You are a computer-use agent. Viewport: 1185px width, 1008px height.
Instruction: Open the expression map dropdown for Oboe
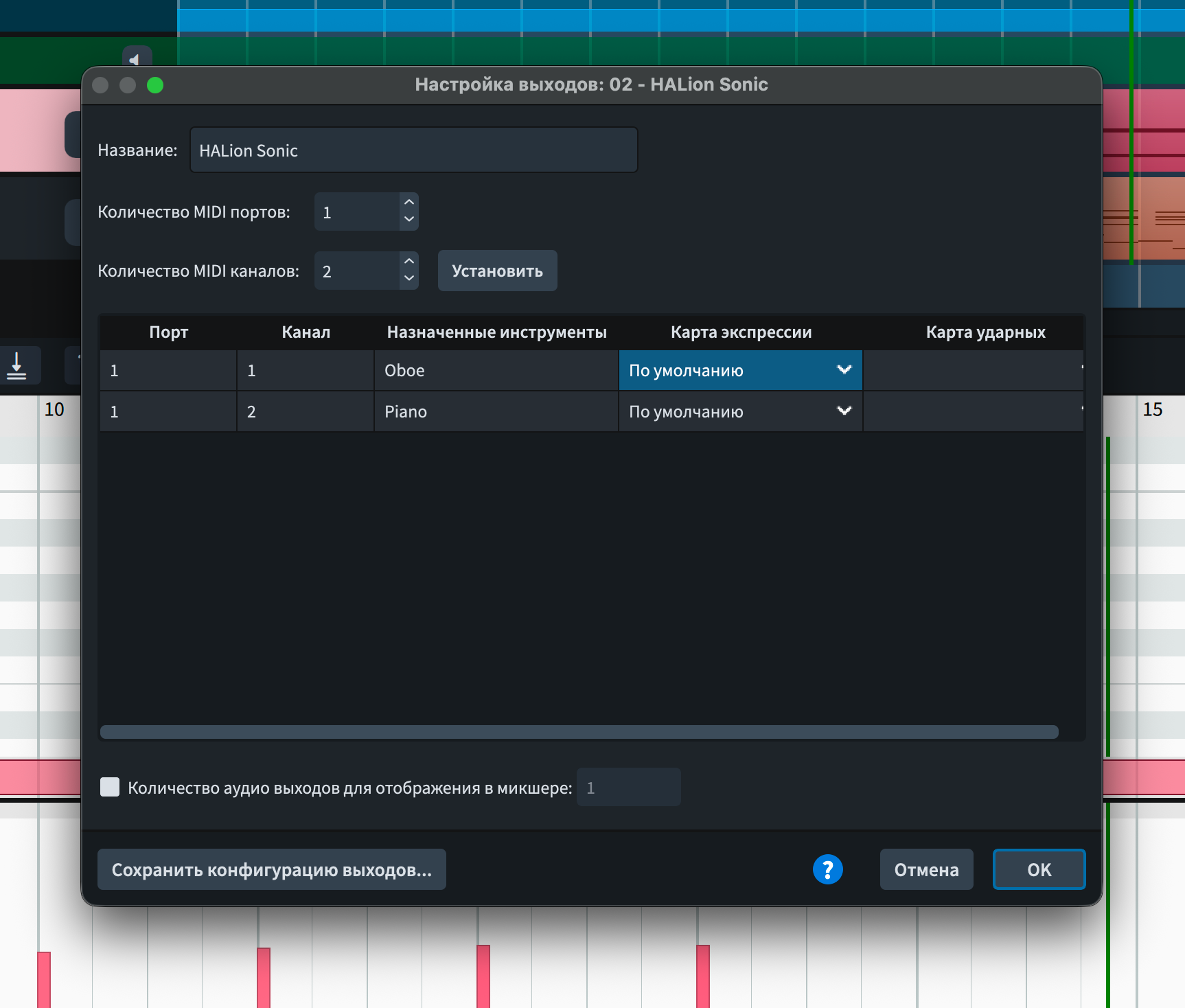pyautogui.click(x=740, y=370)
